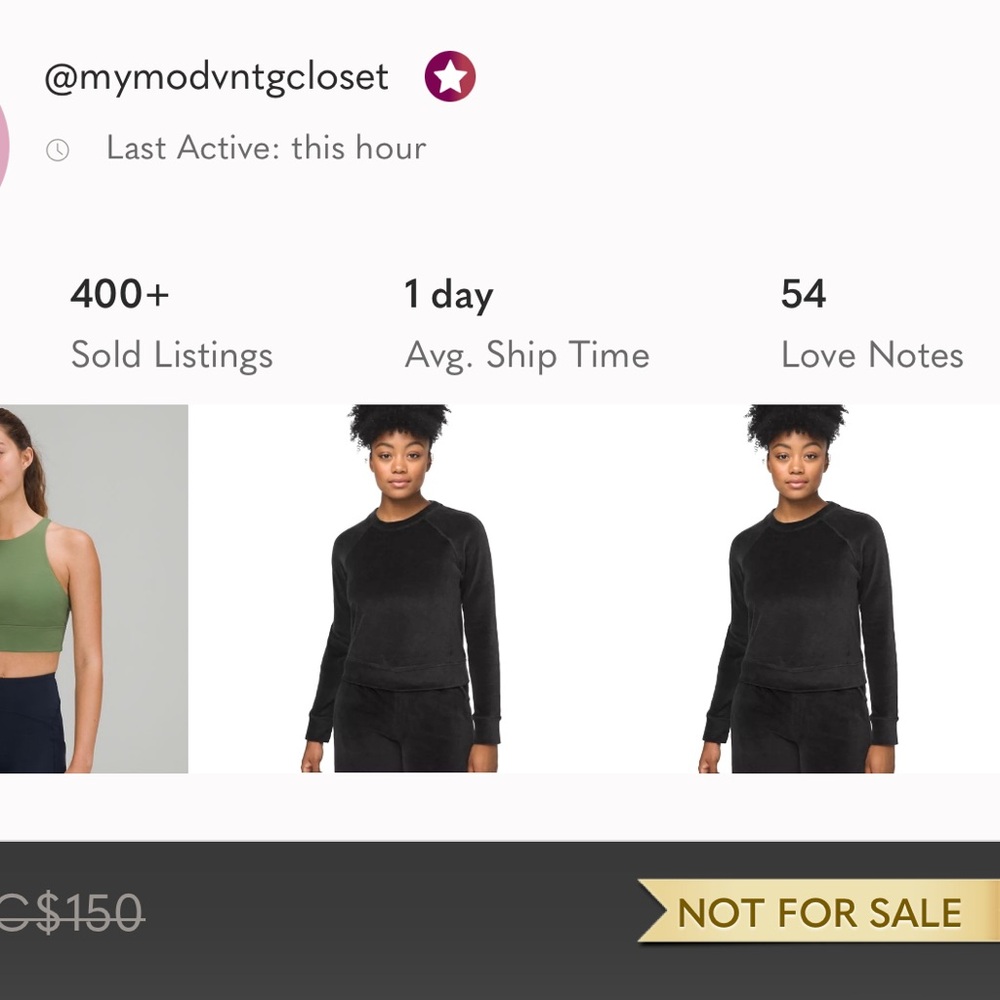Screen dimensions: 1000x1000
Task: Tap the 400+ sold count
Action: (x=120, y=294)
